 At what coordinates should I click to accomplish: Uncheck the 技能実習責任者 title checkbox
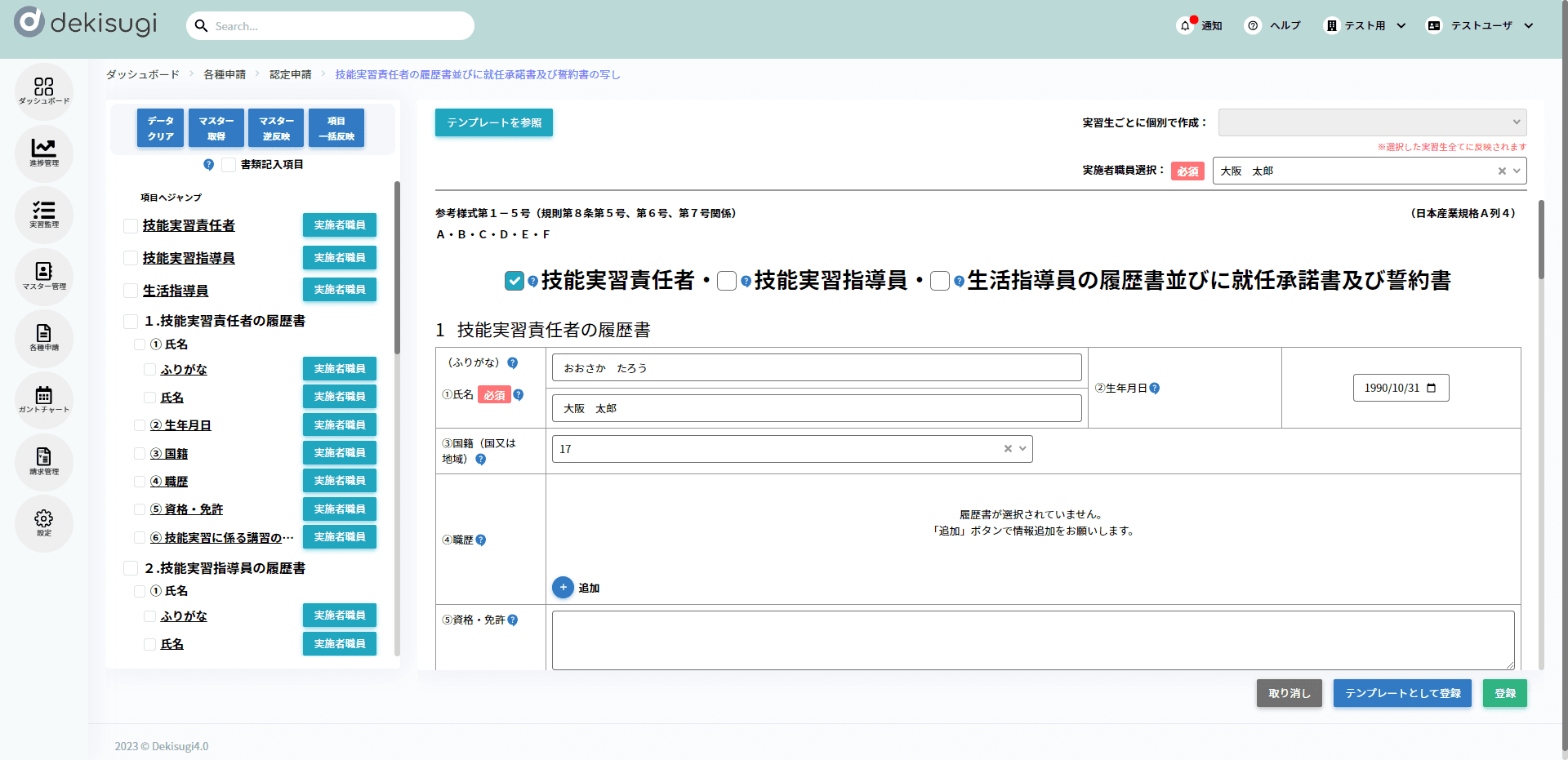514,281
